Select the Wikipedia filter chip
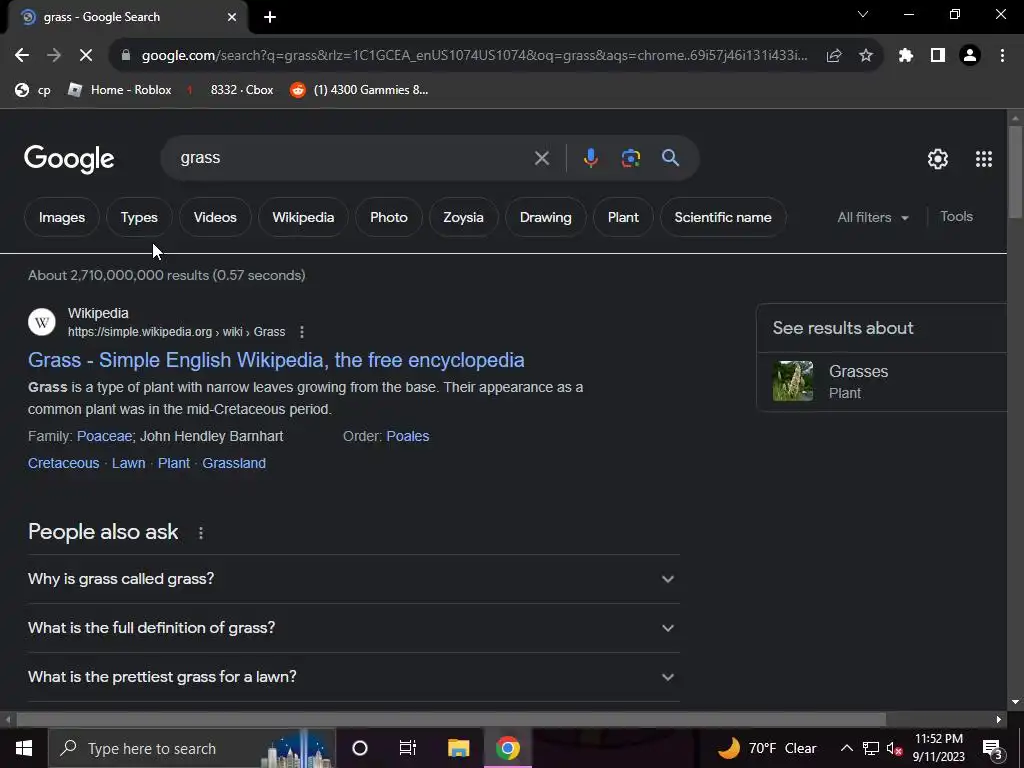The image size is (1024, 768). click(303, 217)
